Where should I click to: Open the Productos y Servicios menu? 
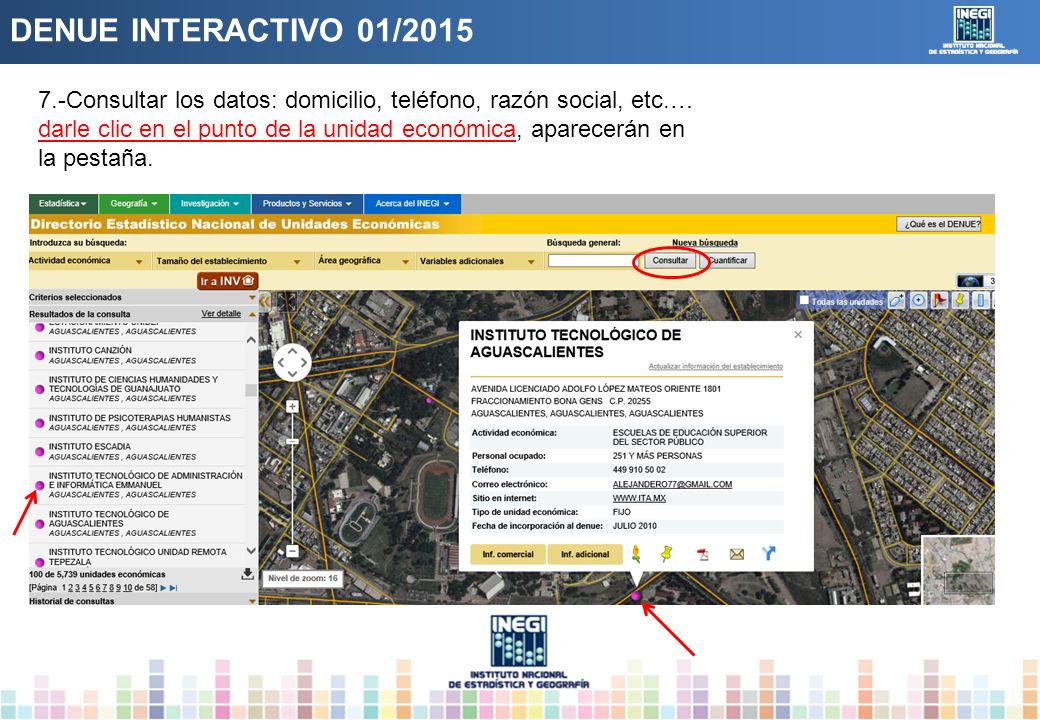(x=307, y=204)
